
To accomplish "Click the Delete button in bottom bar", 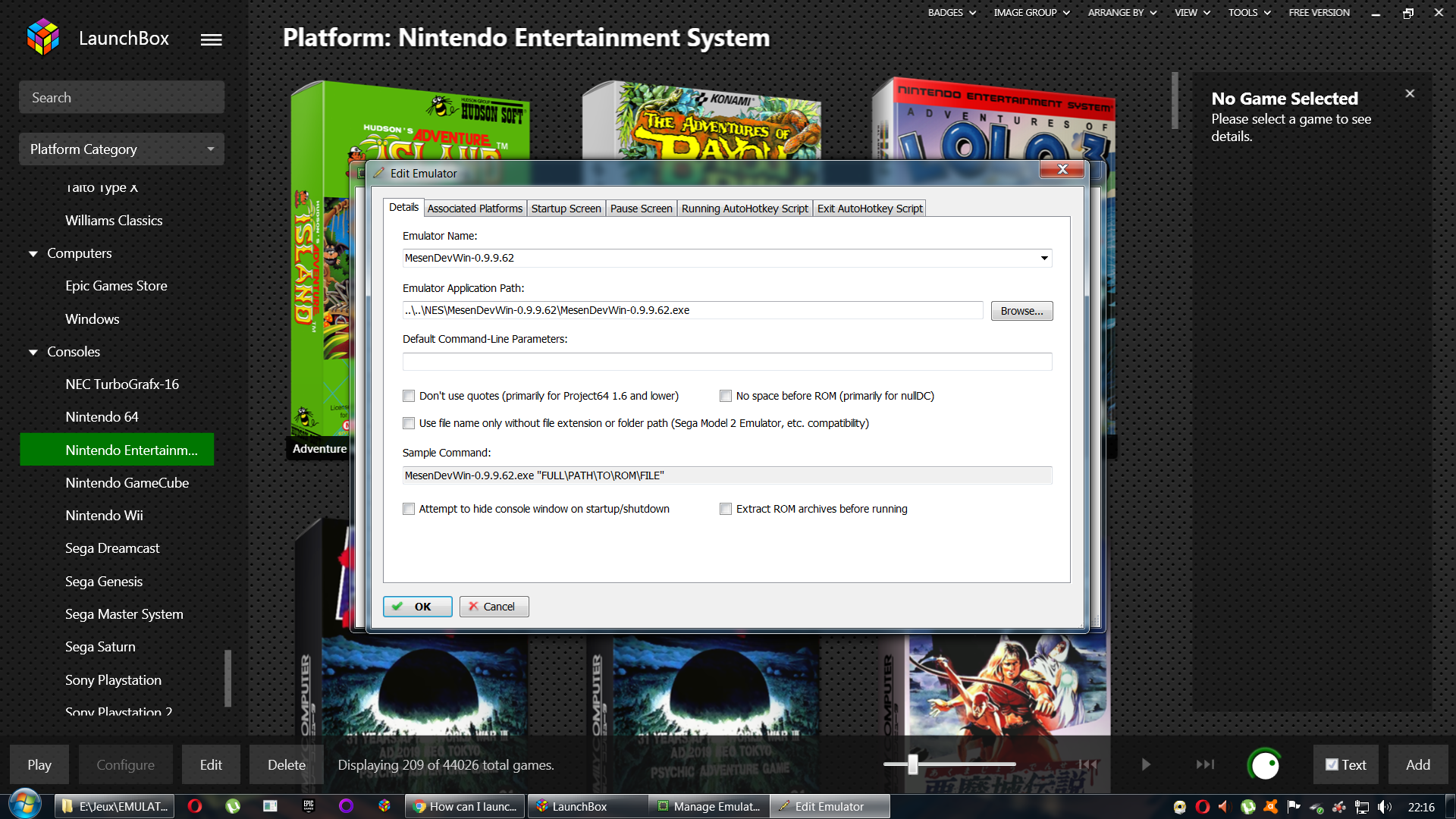I will [x=287, y=764].
